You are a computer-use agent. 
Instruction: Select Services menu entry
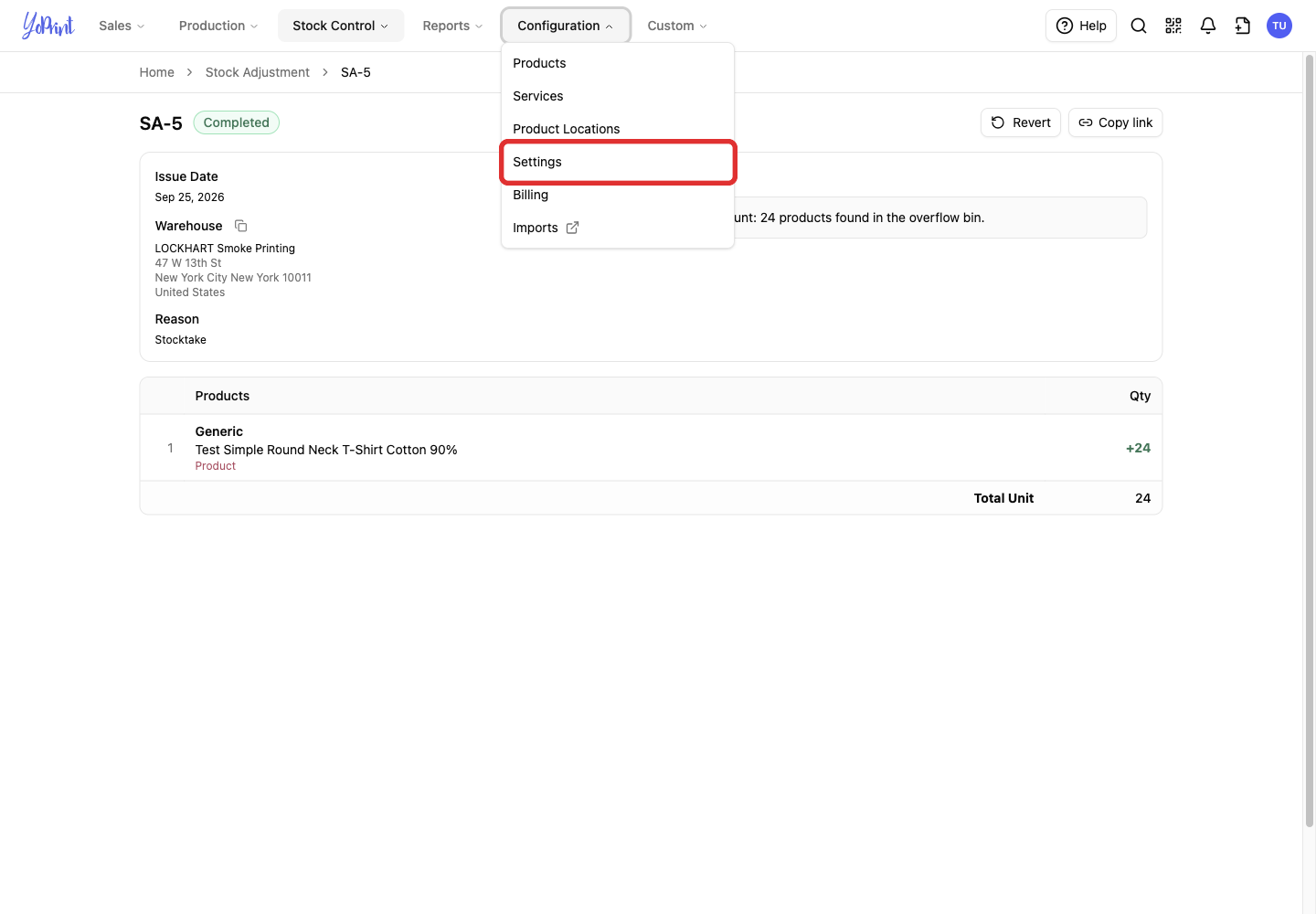pyautogui.click(x=618, y=96)
